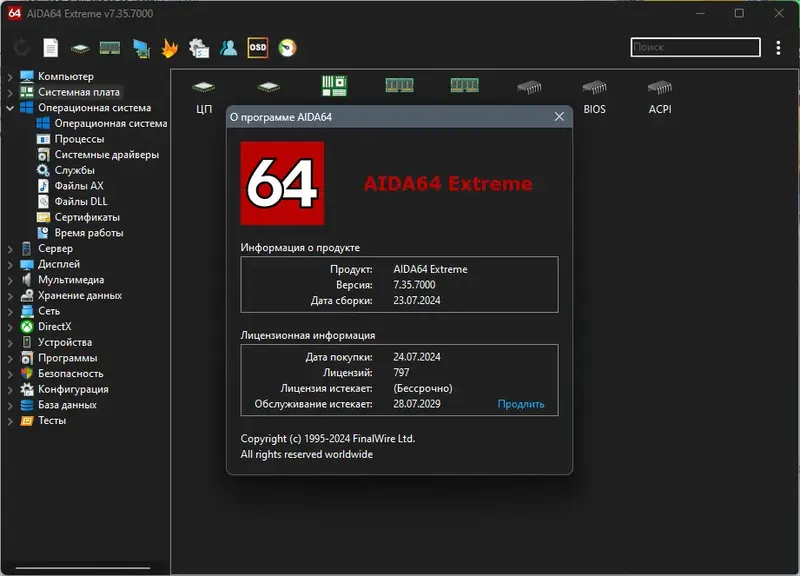
Task: Select Процессы in the tree
Action: [79, 139]
